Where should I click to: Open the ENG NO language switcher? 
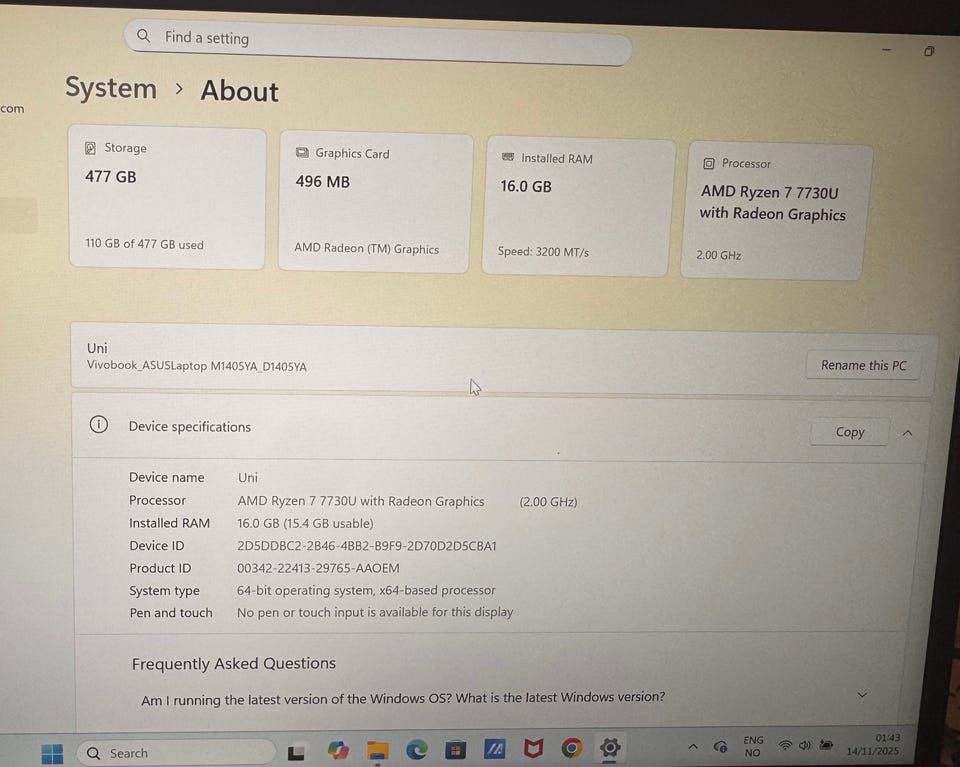(753, 746)
